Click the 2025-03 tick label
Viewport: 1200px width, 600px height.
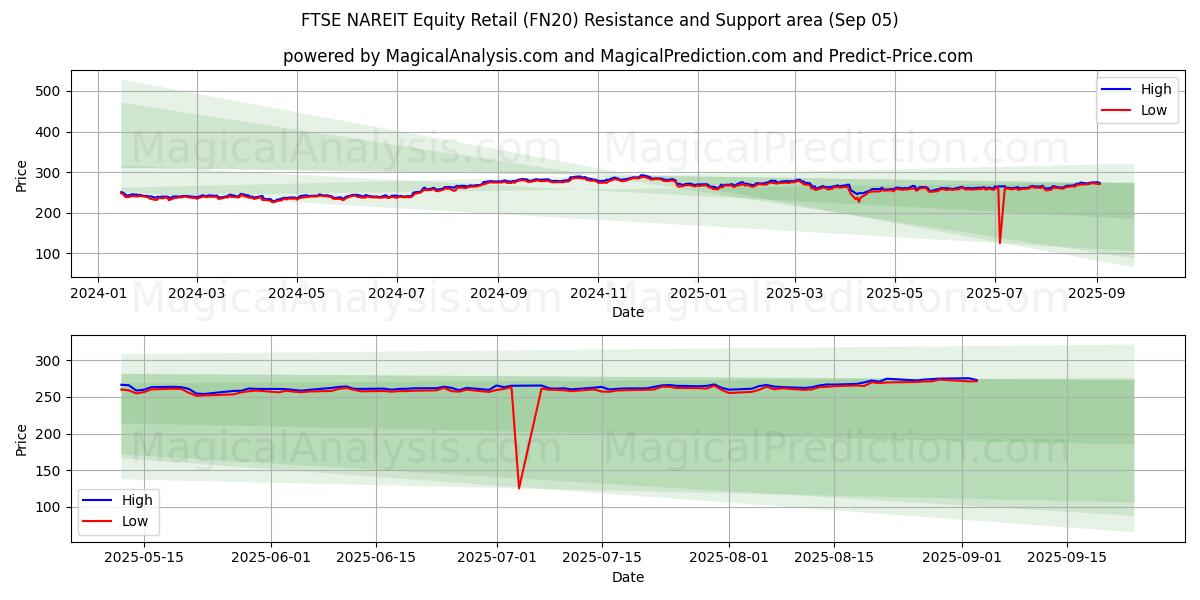coord(795,294)
